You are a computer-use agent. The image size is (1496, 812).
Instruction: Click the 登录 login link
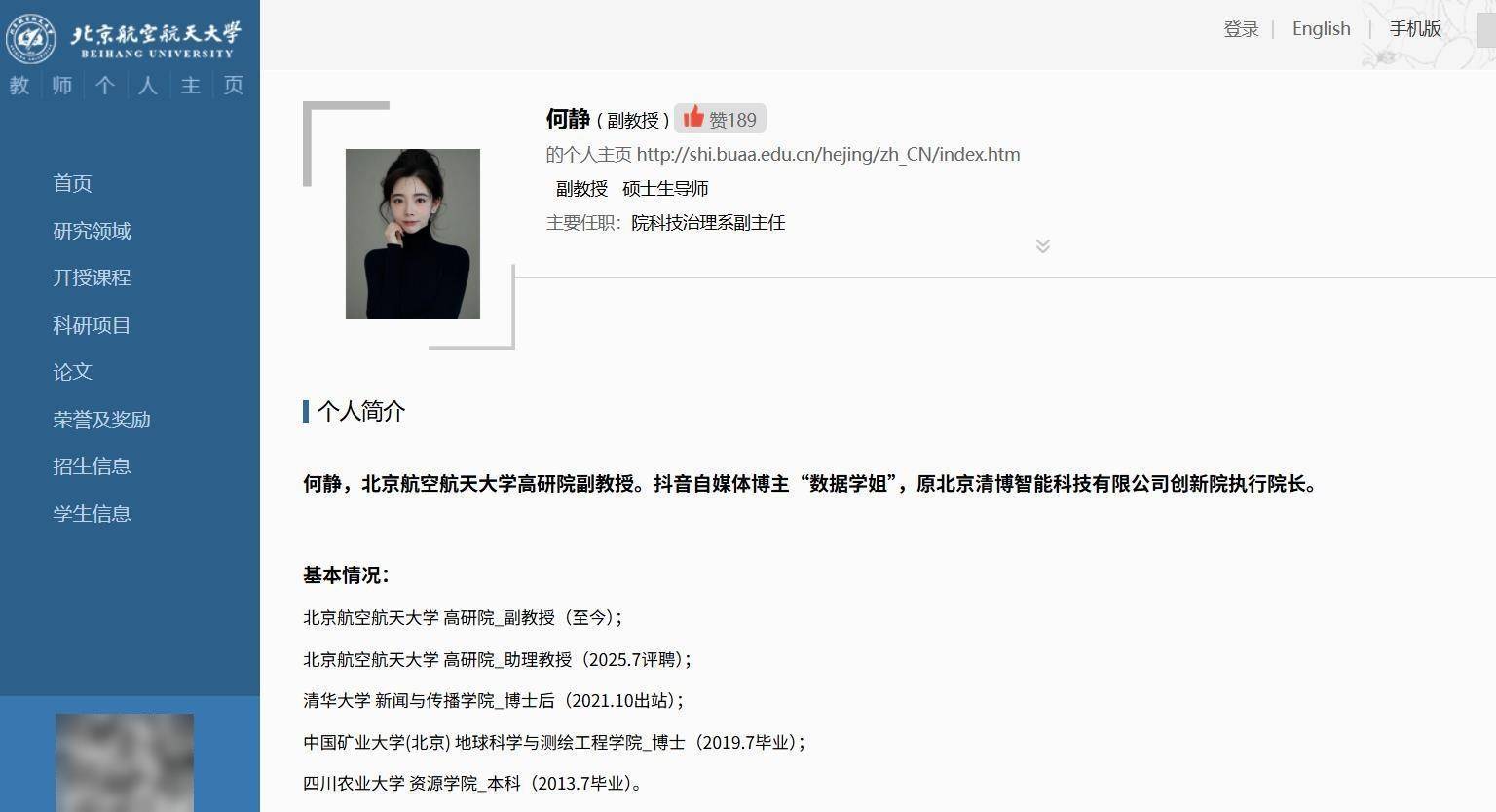pyautogui.click(x=1241, y=29)
